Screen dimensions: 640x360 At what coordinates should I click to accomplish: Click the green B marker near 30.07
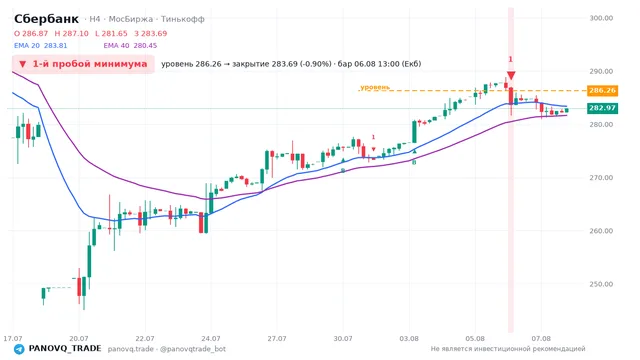343,171
